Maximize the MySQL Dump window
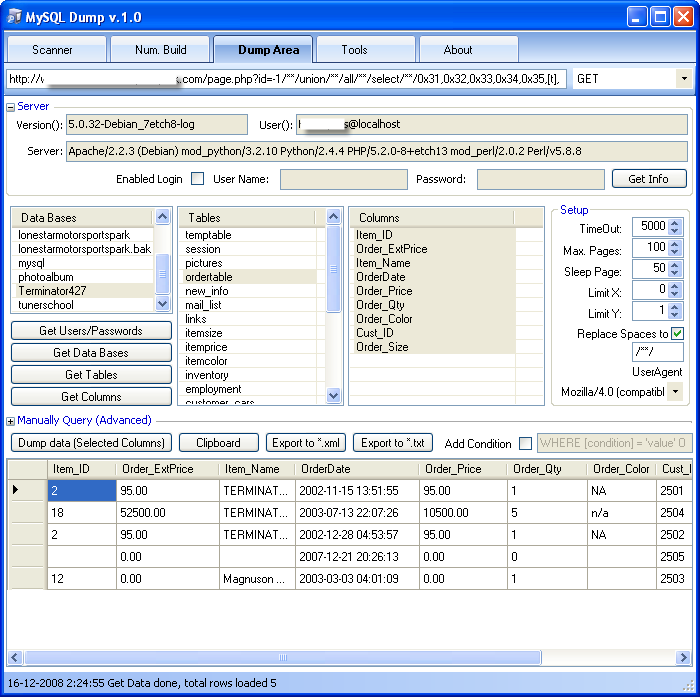The width and height of the screenshot is (700, 697). coord(660,17)
